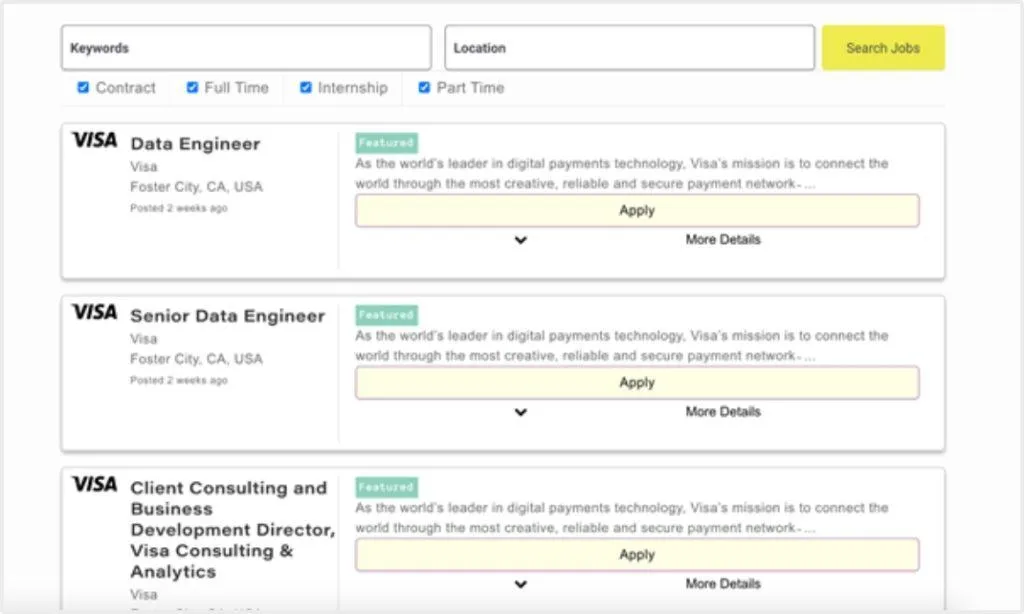Click the Featured badge on Data Engineer card
Image resolution: width=1024 pixels, height=614 pixels.
pos(387,142)
